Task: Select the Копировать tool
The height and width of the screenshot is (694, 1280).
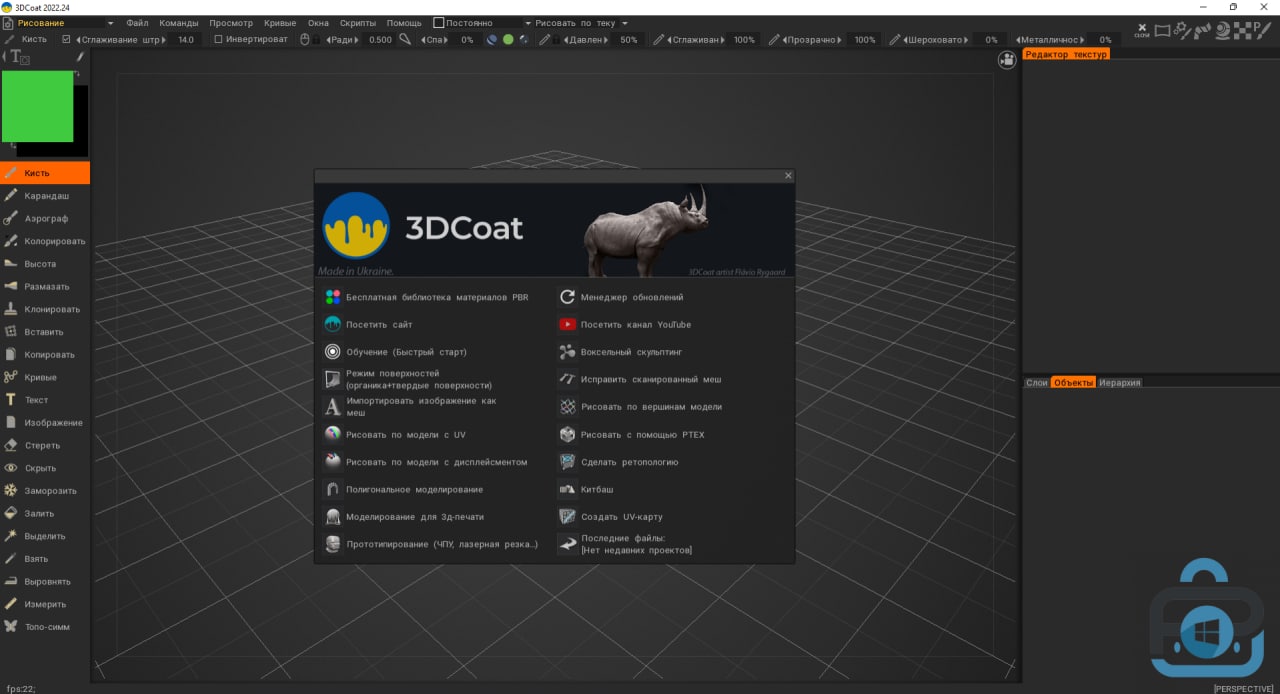Action: pos(45,355)
